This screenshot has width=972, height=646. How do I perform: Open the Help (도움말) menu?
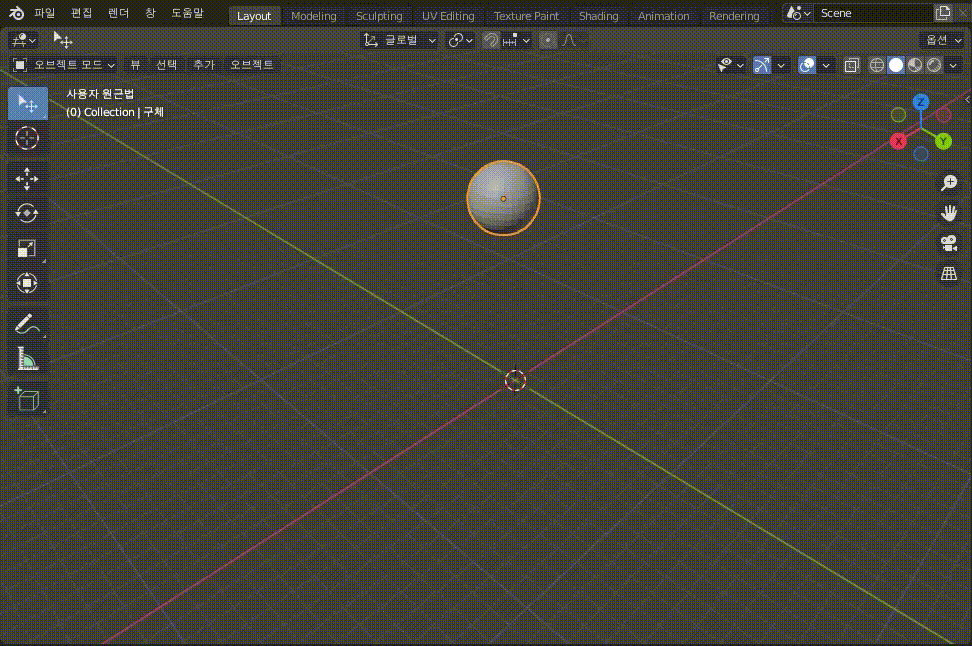click(x=187, y=13)
